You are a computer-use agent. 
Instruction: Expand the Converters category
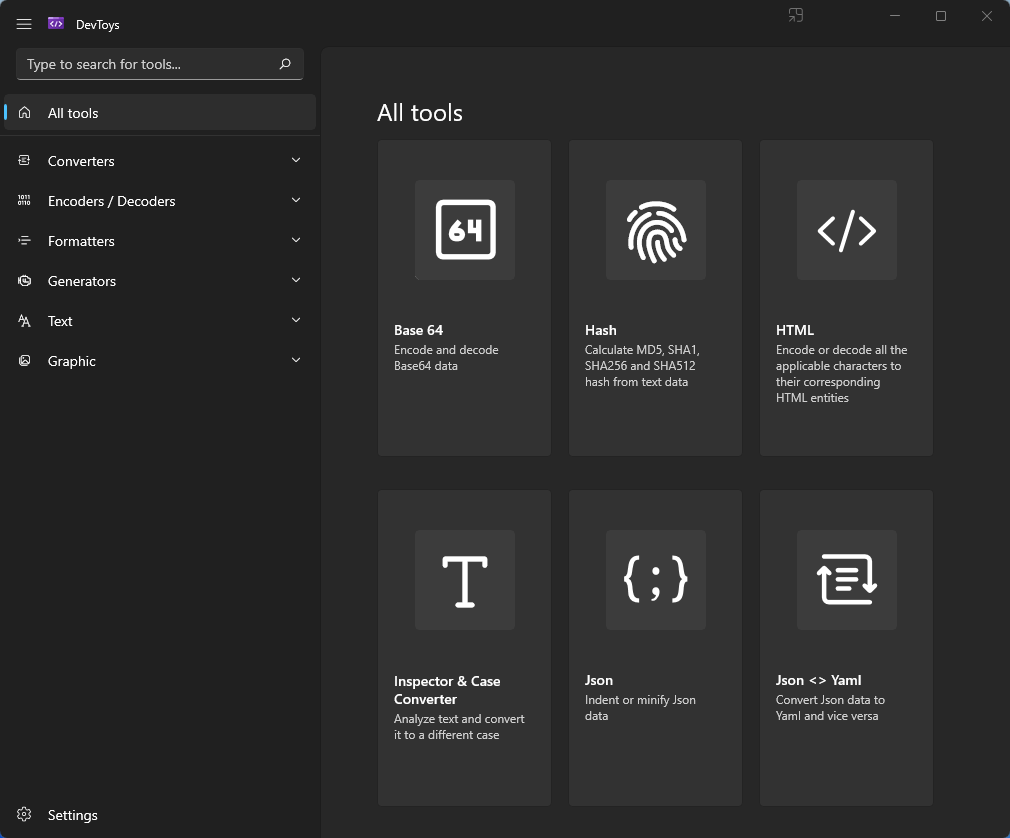pos(295,160)
